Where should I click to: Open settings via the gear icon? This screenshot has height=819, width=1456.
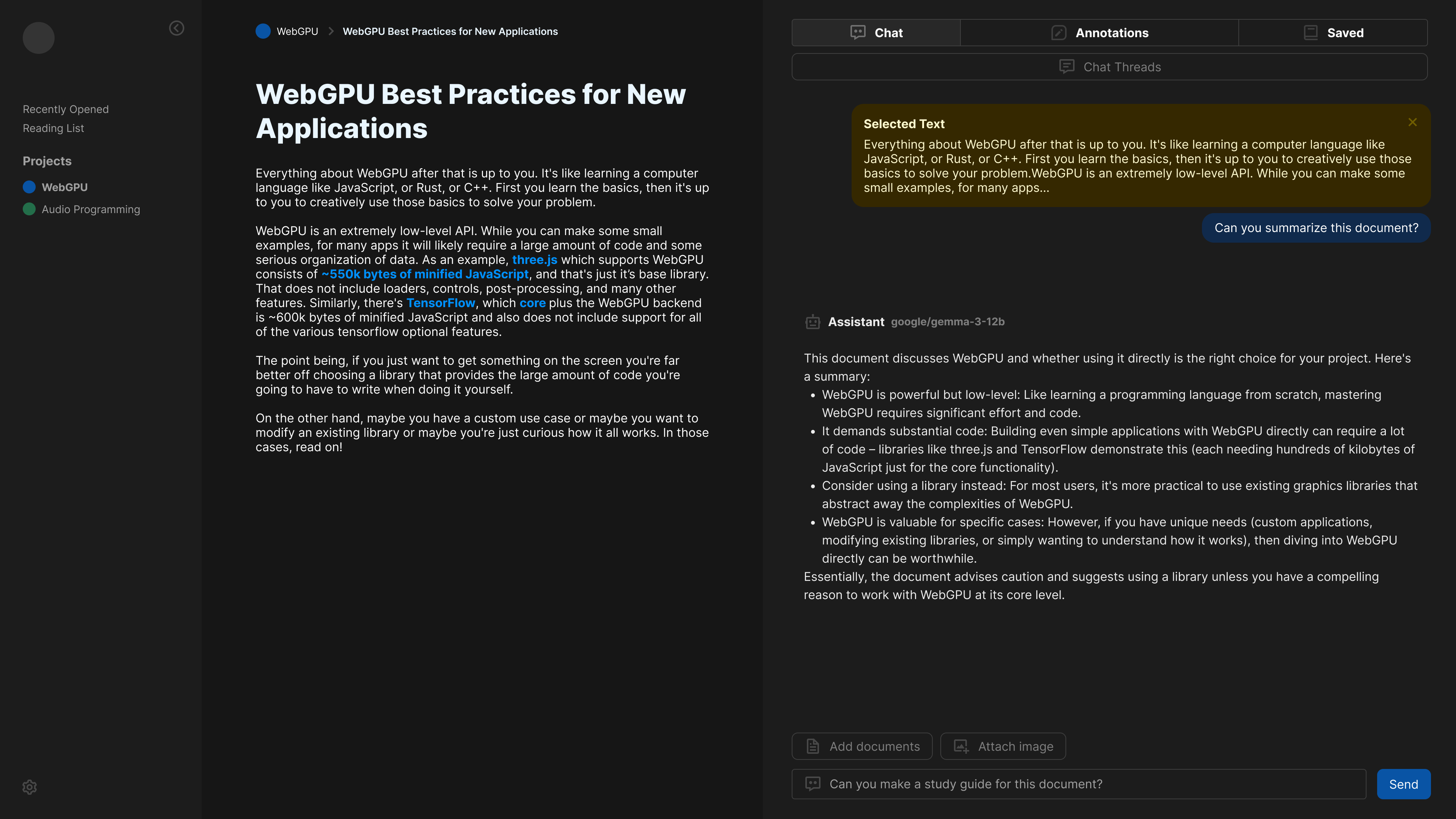30,787
